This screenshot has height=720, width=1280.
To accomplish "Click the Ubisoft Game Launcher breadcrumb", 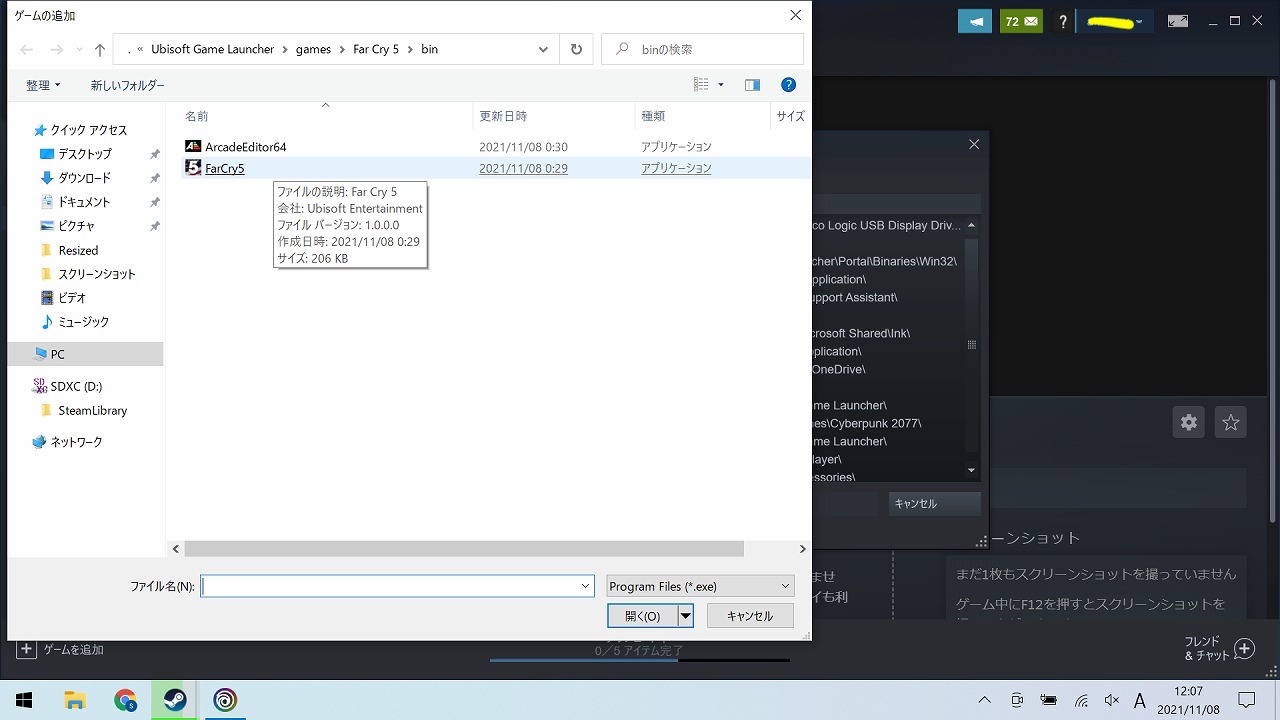I will [212, 49].
